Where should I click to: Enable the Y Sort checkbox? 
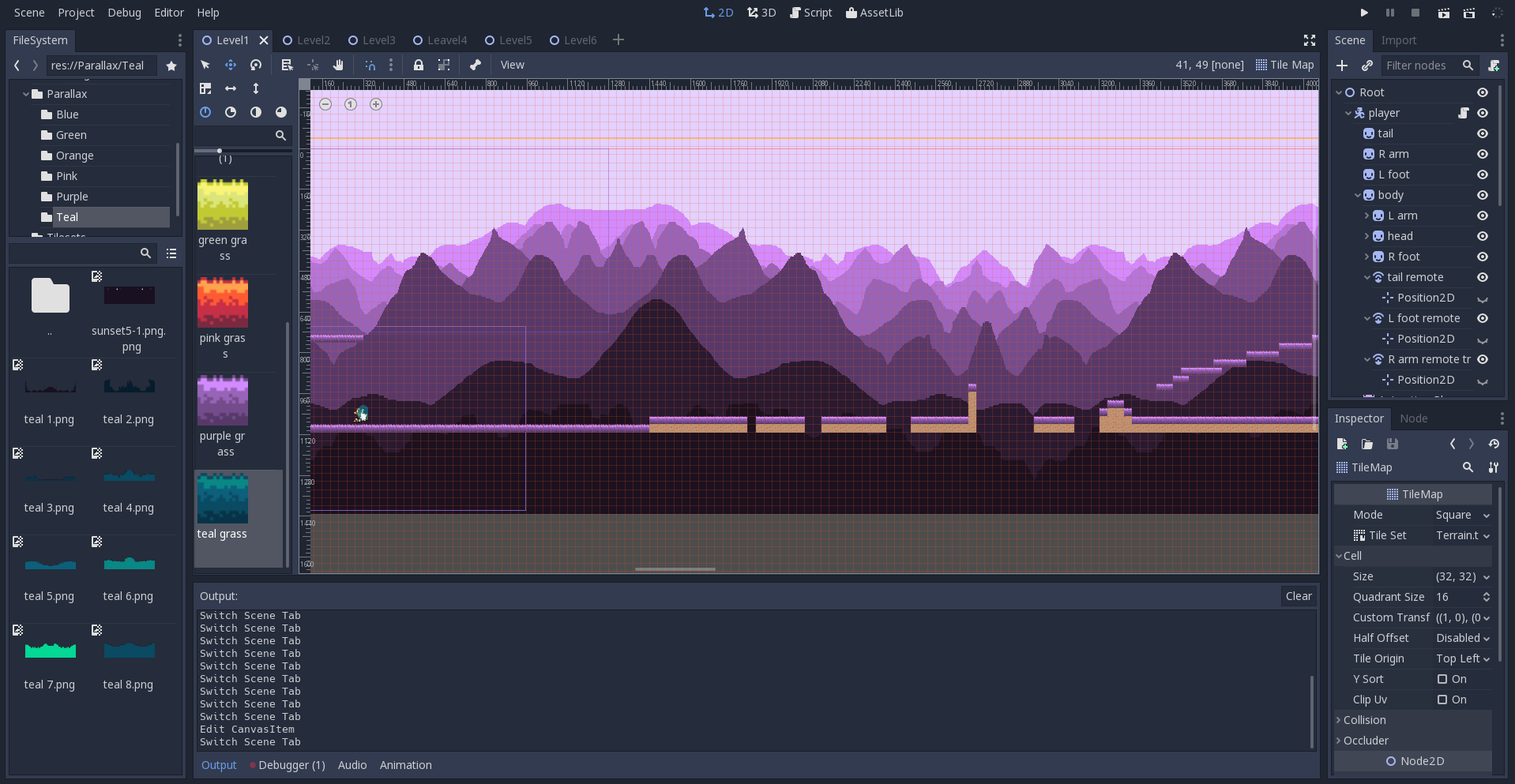pyautogui.click(x=1442, y=679)
